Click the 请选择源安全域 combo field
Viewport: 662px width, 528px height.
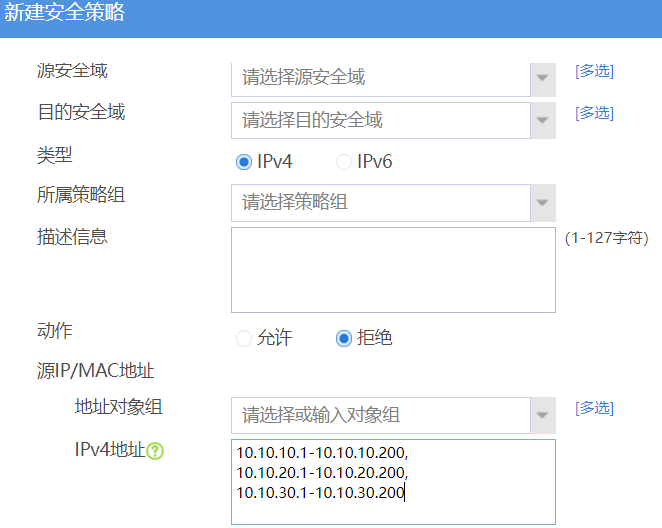pos(381,77)
